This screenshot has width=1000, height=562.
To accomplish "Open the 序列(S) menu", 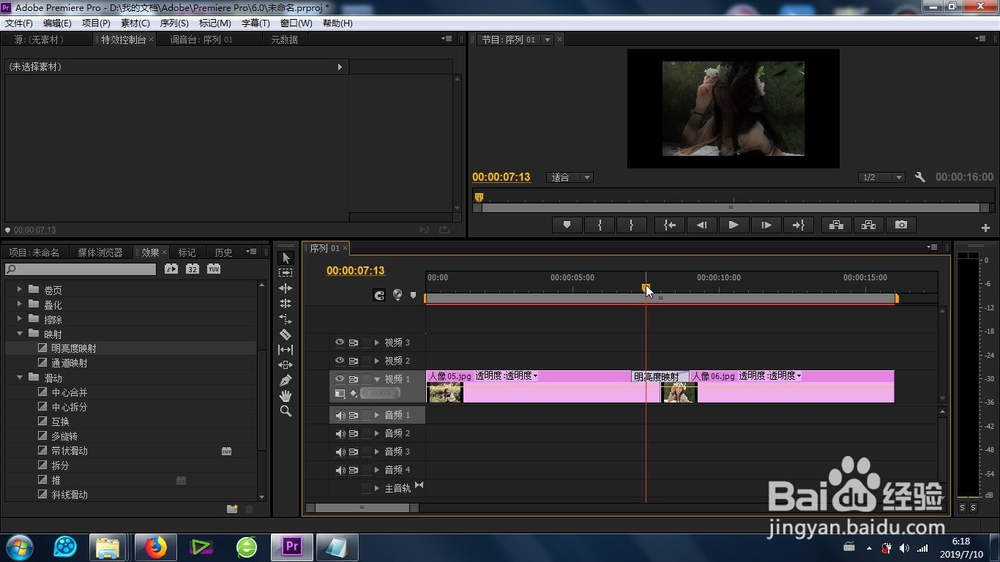I will pos(173,23).
